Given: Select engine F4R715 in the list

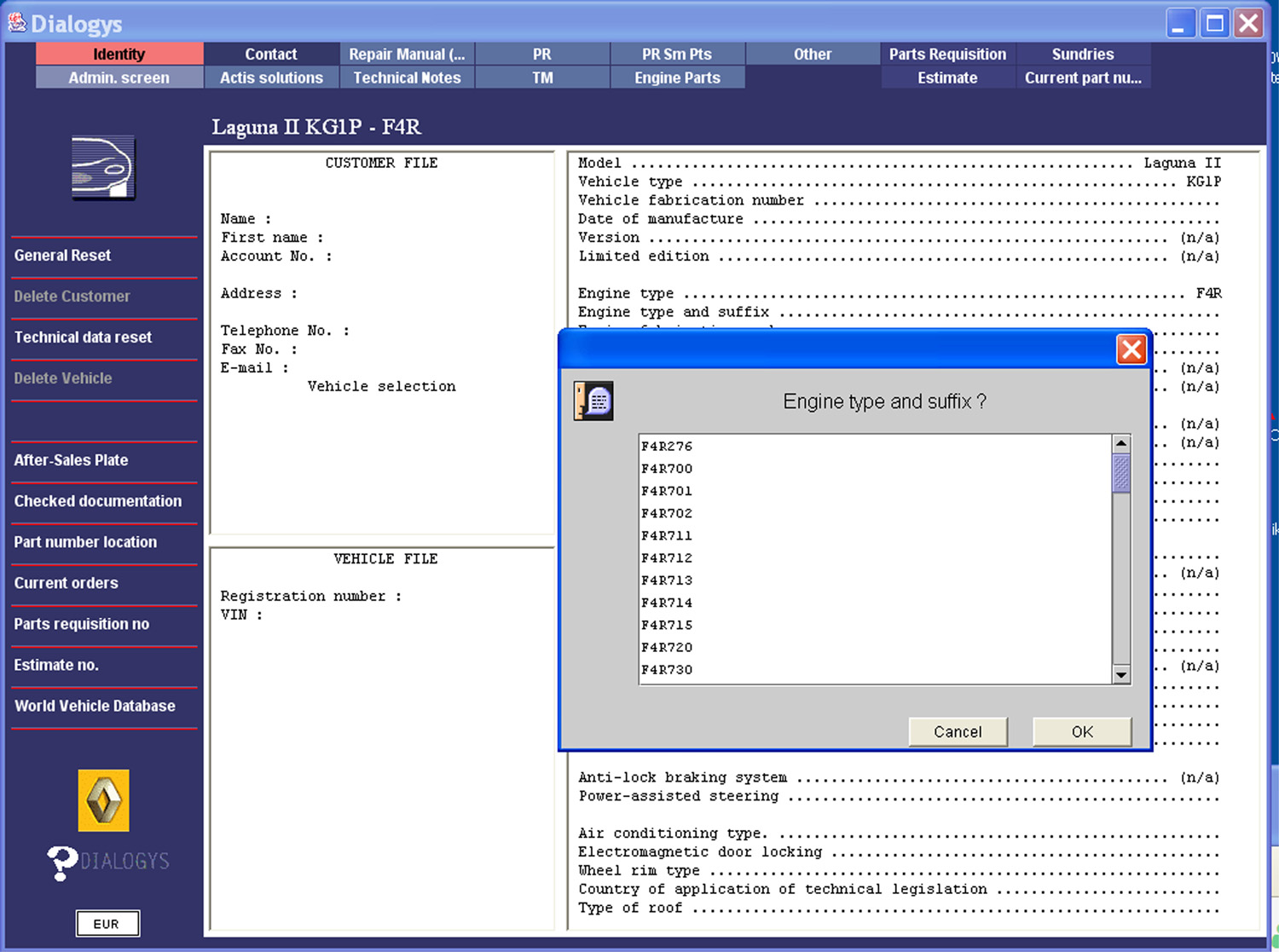Looking at the screenshot, I should click(876, 625).
